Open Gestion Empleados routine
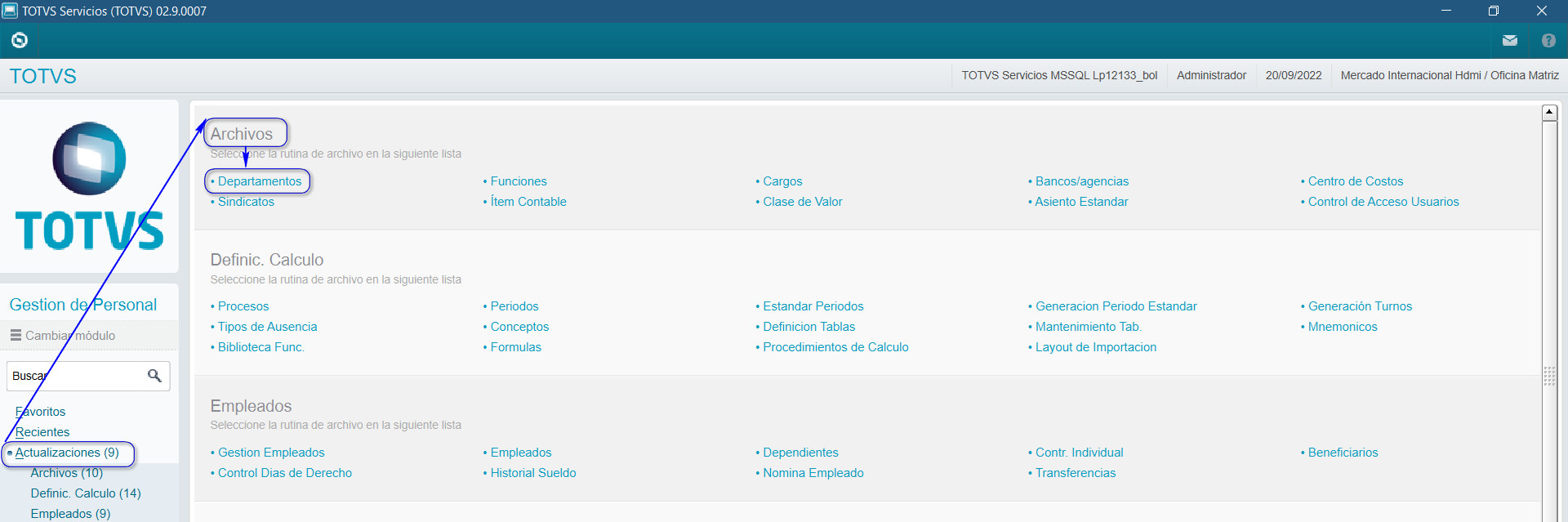Screen dimensions: 1568x522 pyautogui.click(x=271, y=453)
